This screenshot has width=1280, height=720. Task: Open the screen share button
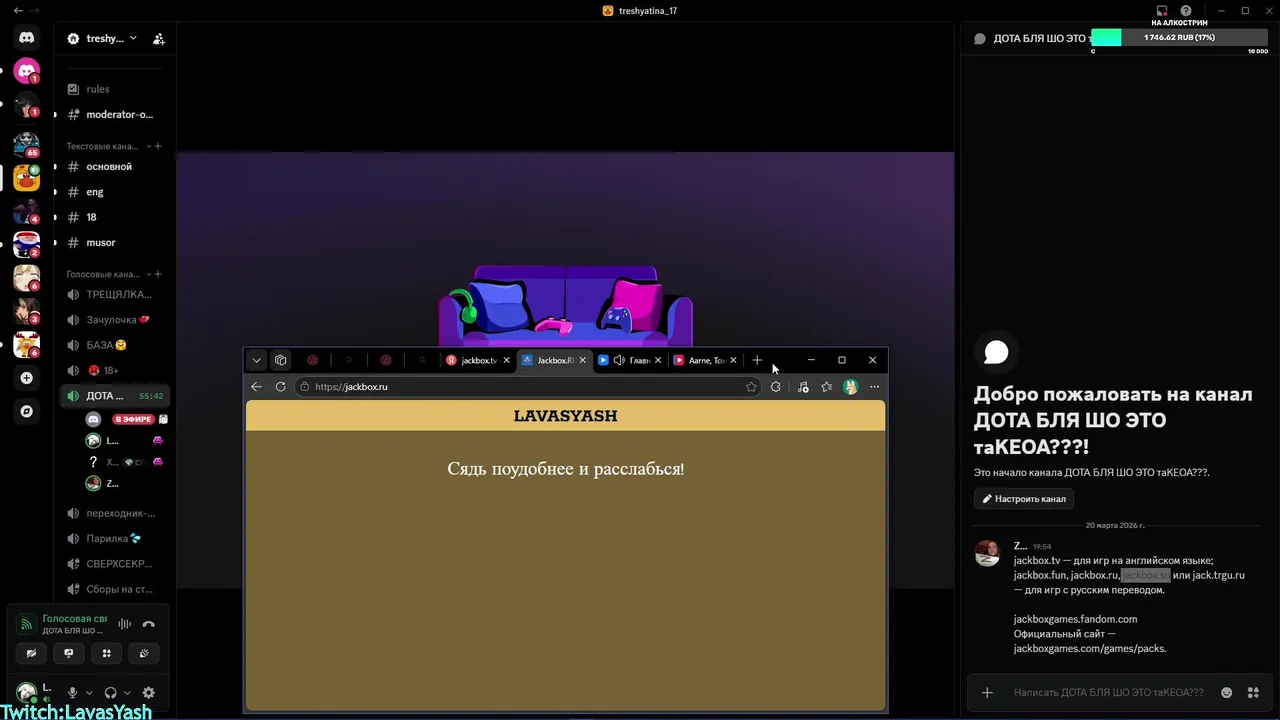click(x=69, y=653)
